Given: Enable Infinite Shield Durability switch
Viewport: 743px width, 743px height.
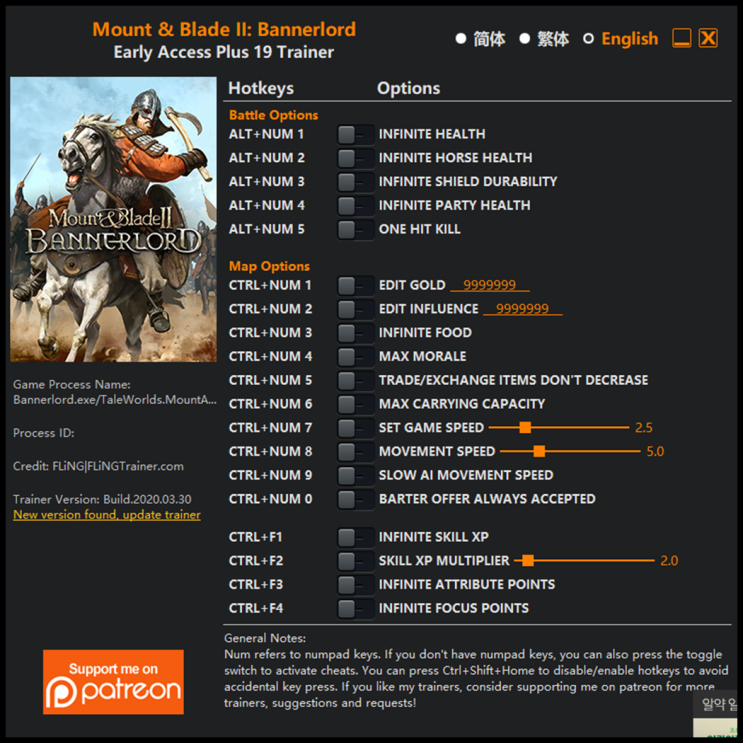Looking at the screenshot, I should point(355,182).
